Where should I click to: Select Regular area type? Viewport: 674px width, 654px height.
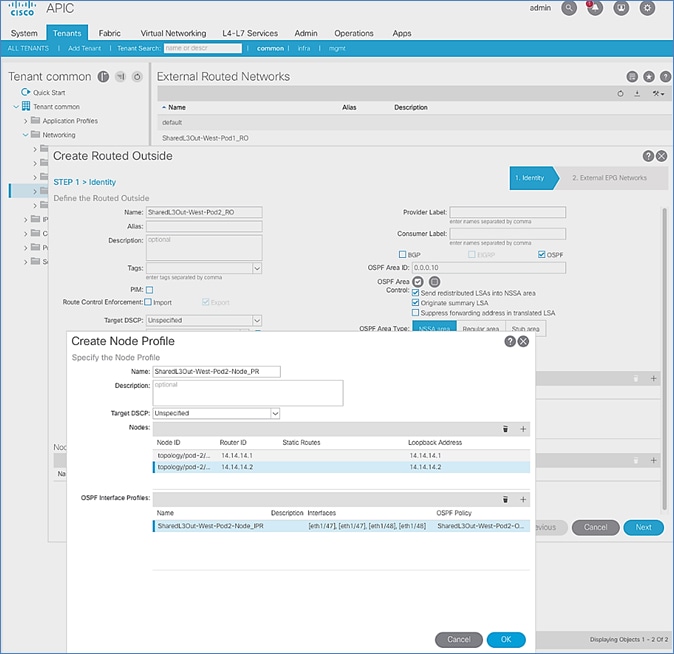pyautogui.click(x=481, y=329)
